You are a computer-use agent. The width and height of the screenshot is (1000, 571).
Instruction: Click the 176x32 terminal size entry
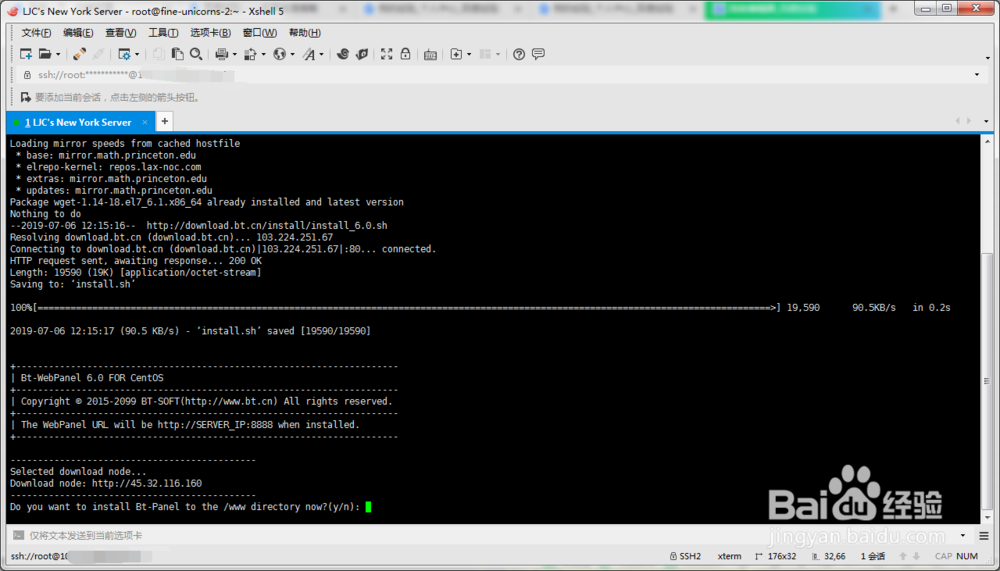click(x=775, y=556)
